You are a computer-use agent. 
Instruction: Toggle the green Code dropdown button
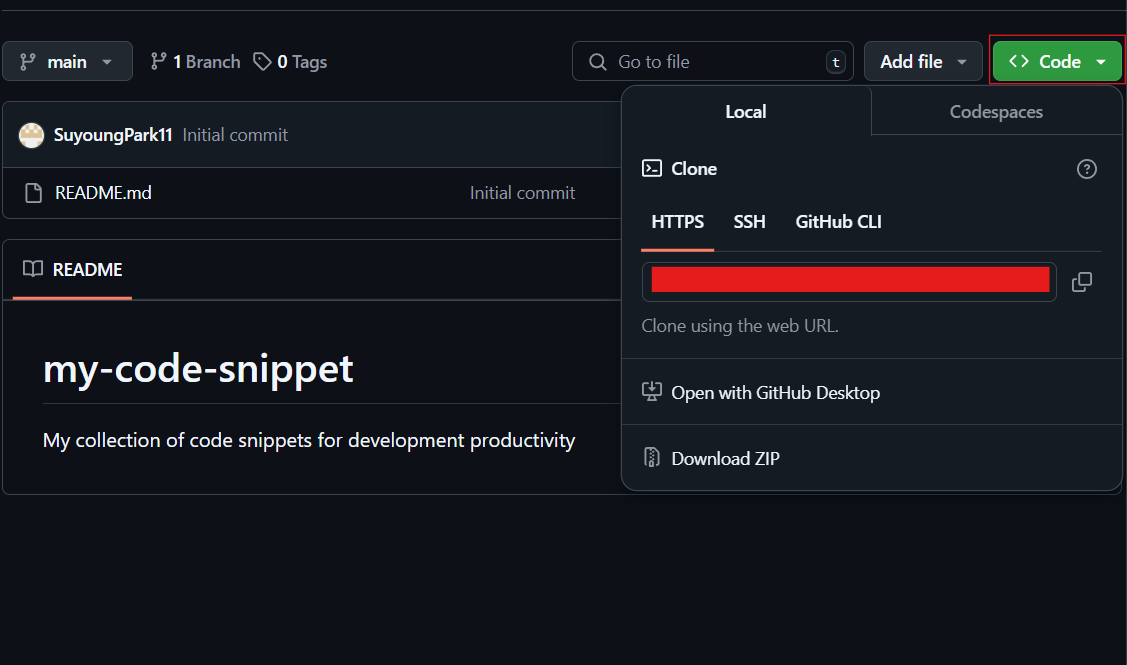pyautogui.click(x=1057, y=62)
